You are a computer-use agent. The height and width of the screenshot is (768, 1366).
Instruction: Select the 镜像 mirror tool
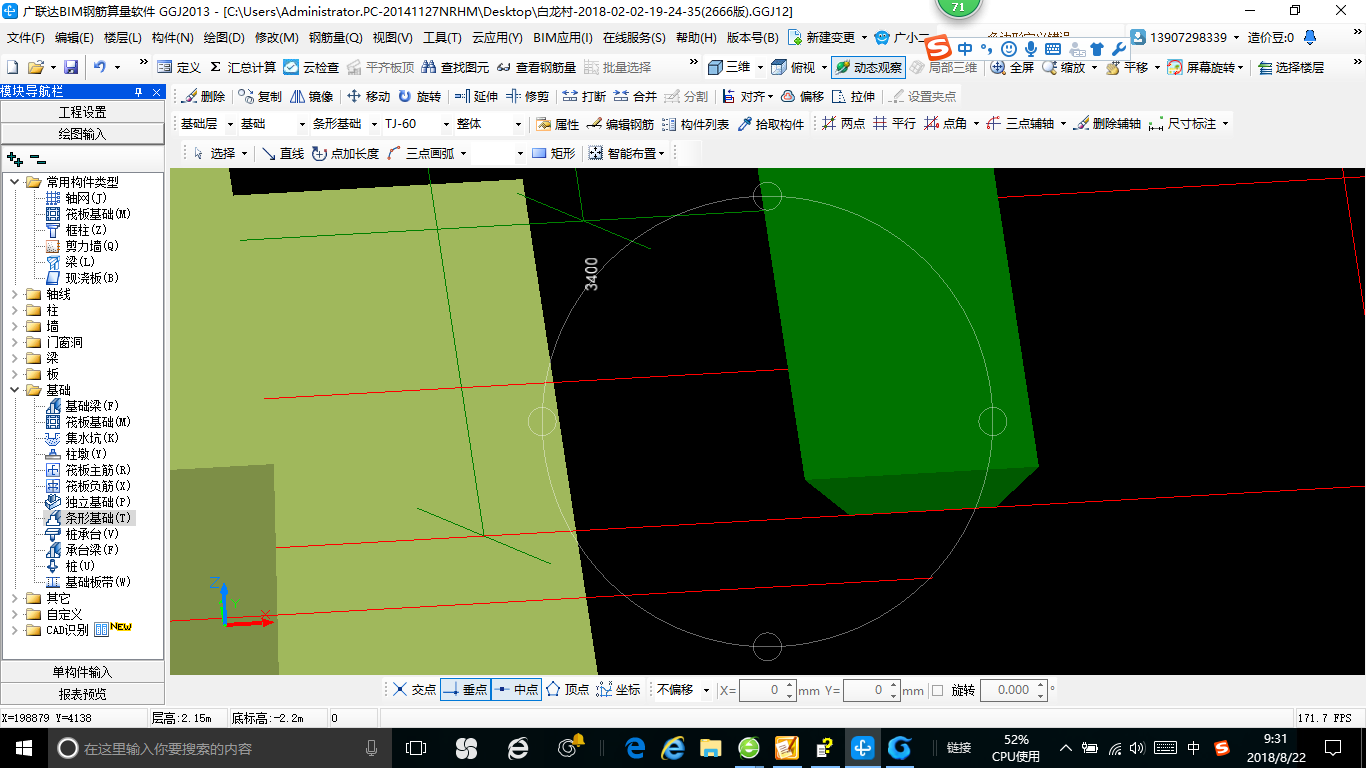[x=311, y=96]
